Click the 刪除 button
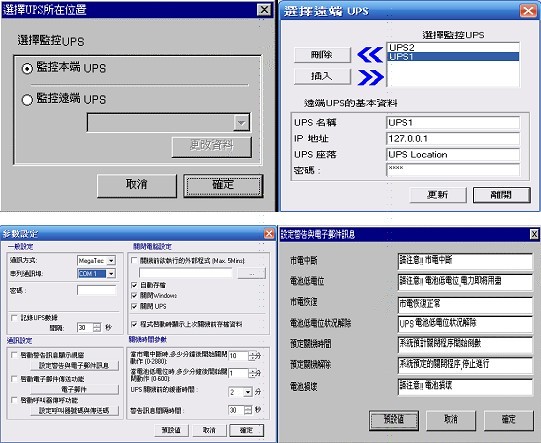The width and height of the screenshot is (541, 443). tap(322, 55)
